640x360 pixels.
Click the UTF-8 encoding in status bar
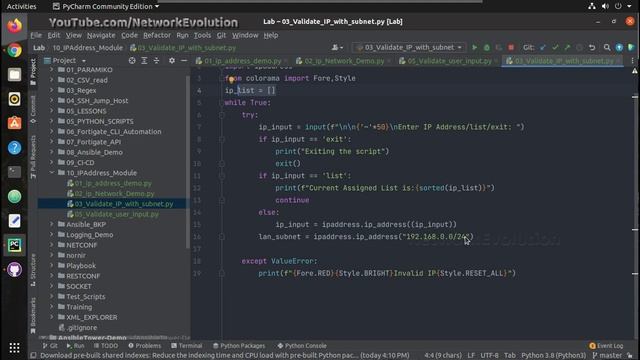[x=489, y=356]
